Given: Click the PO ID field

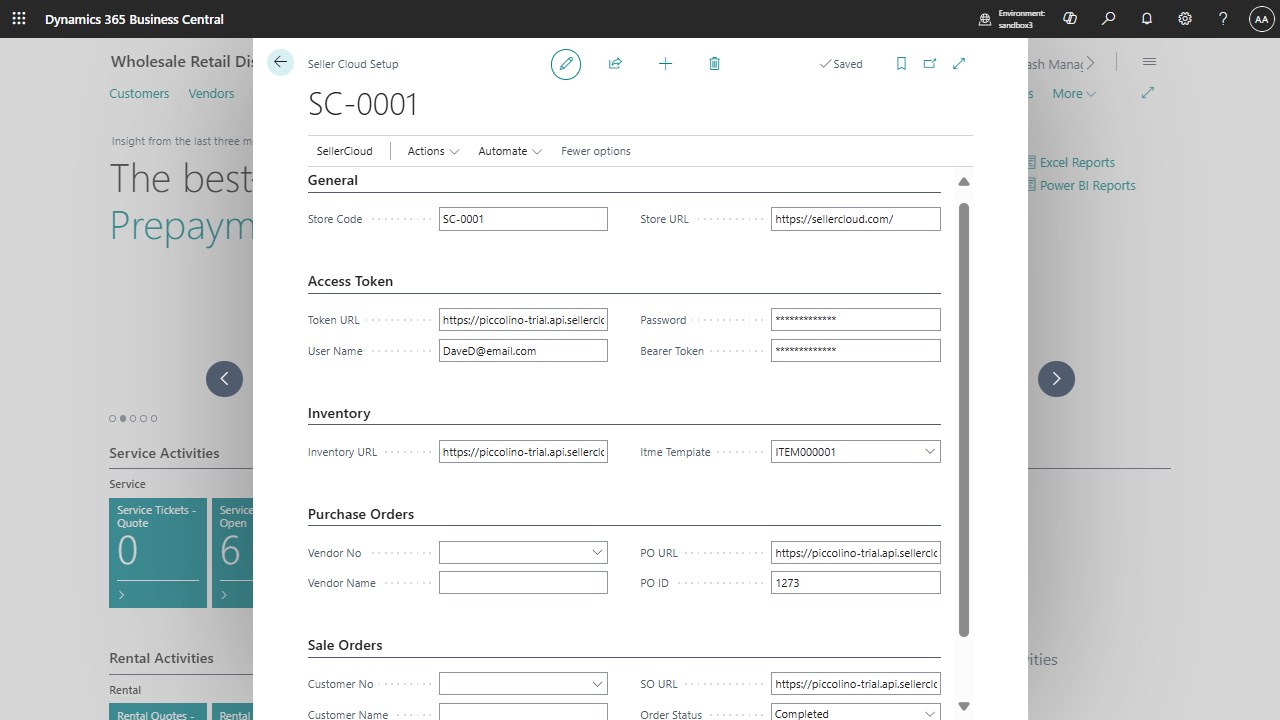Looking at the screenshot, I should (x=856, y=583).
